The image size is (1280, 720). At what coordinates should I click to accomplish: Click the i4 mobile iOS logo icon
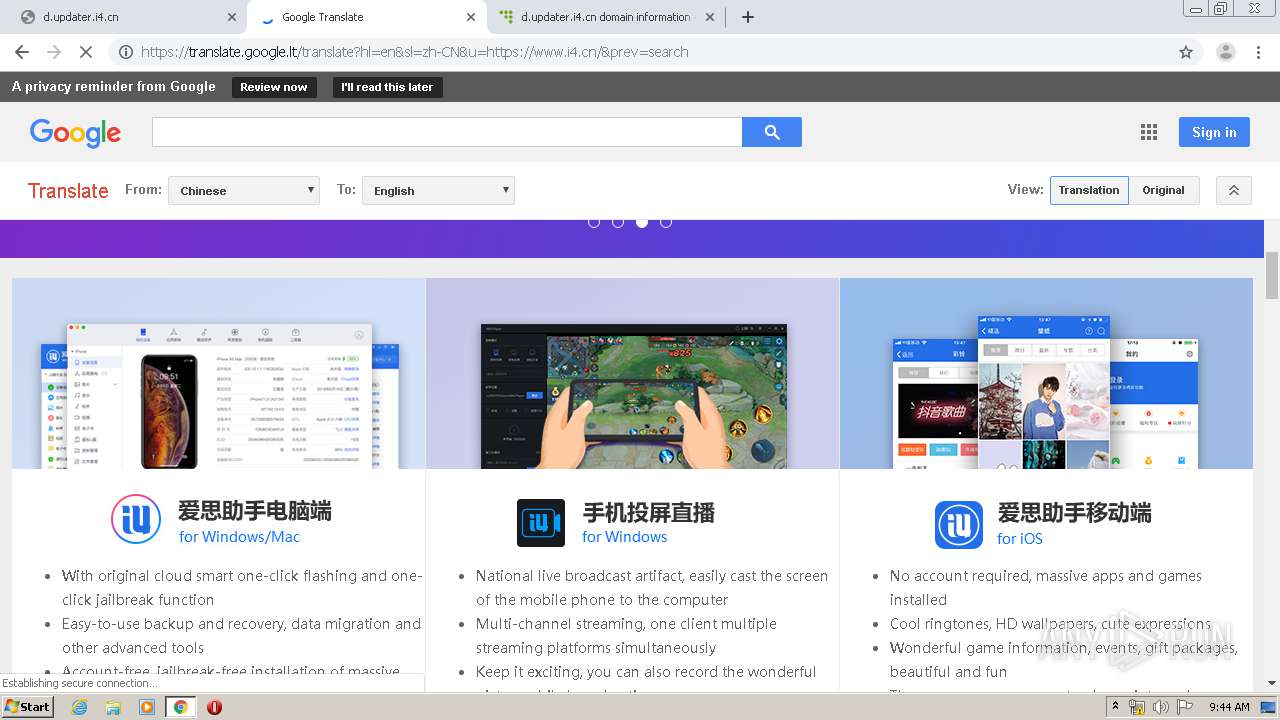(x=959, y=524)
